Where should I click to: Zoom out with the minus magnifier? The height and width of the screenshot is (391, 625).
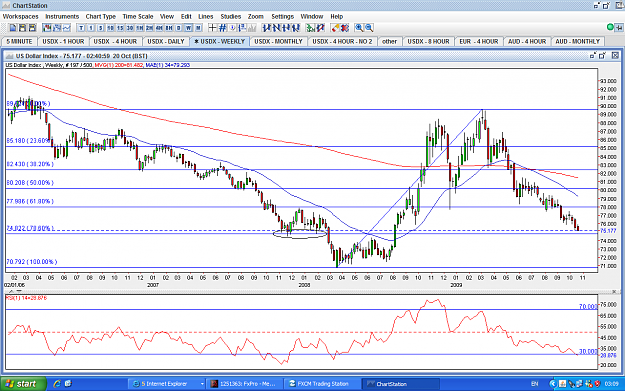[369, 28]
